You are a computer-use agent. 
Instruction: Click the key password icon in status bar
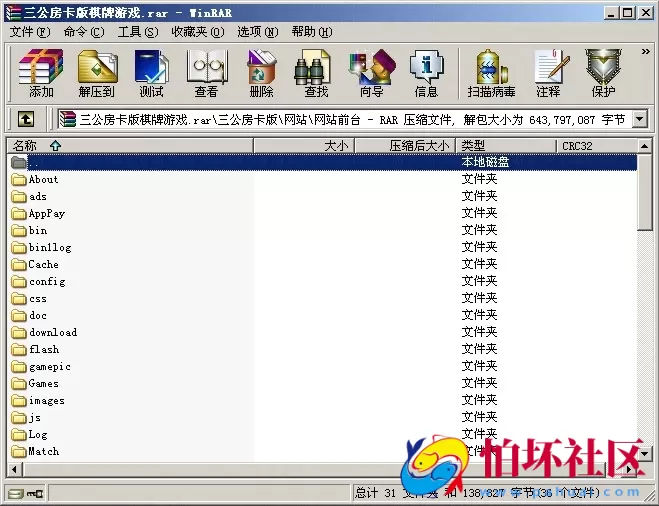tap(35, 493)
